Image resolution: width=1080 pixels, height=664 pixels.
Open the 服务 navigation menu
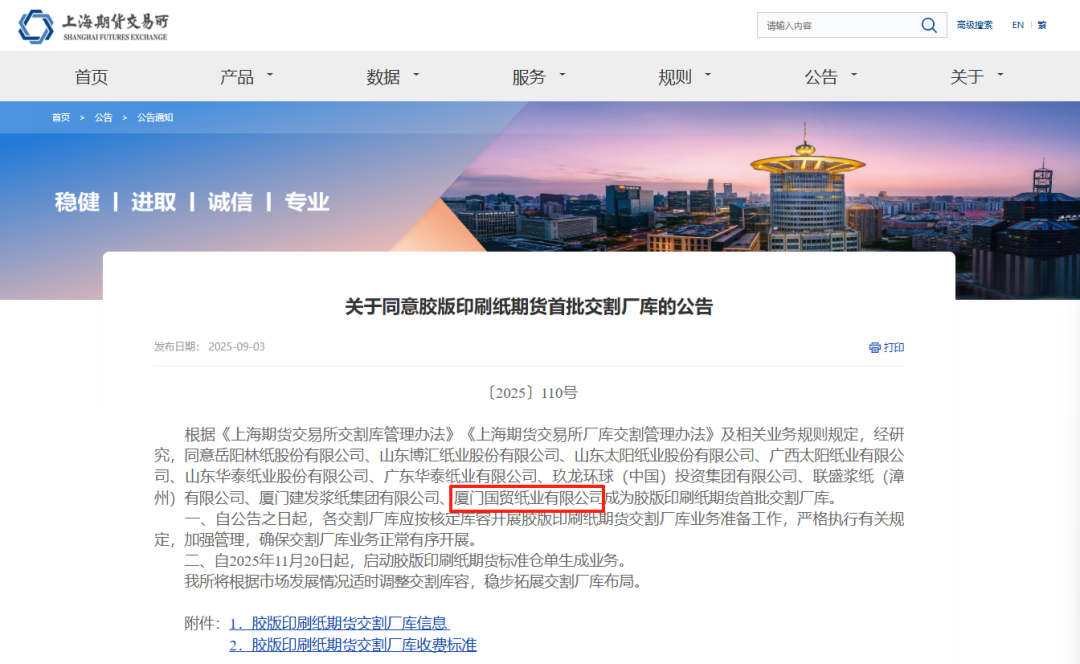[529, 76]
